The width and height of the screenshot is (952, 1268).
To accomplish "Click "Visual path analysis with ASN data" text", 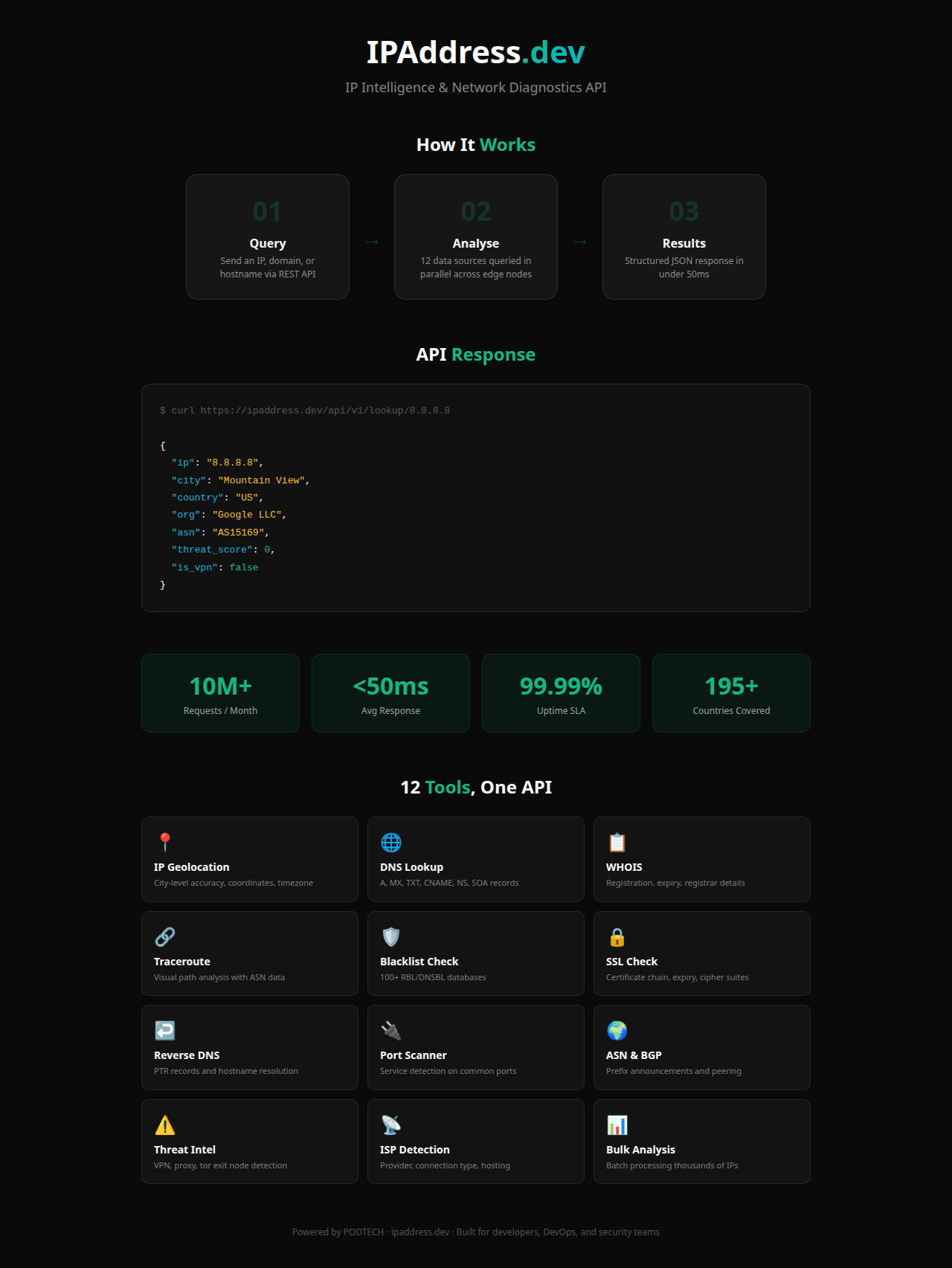I will click(x=219, y=977).
